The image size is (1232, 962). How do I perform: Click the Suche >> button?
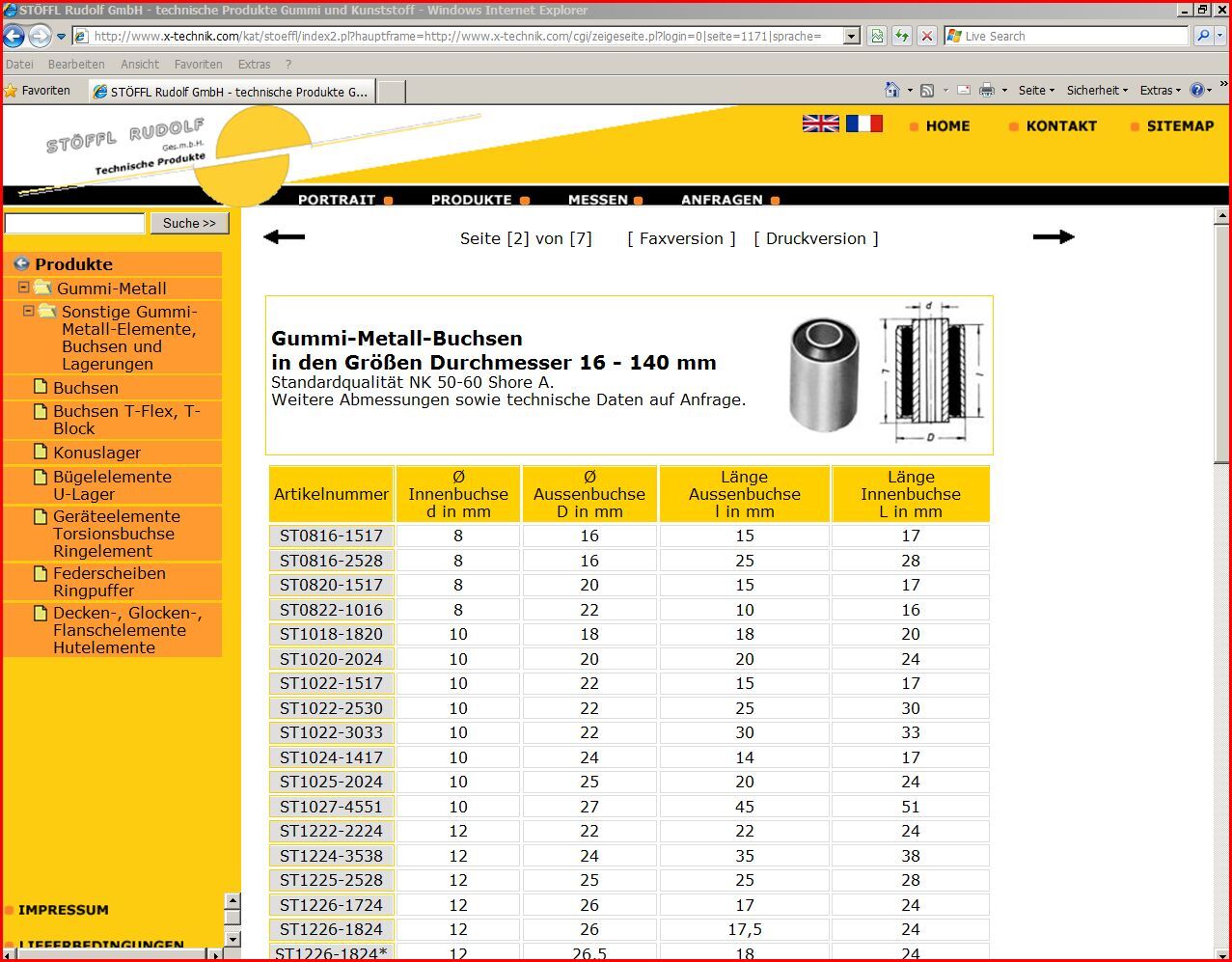[x=189, y=223]
